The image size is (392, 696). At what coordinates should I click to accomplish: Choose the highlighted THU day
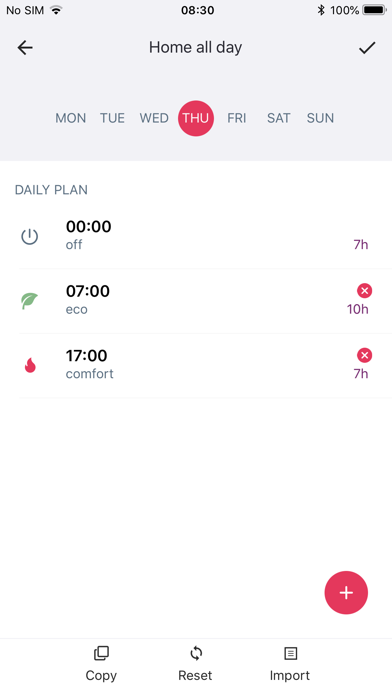196,118
